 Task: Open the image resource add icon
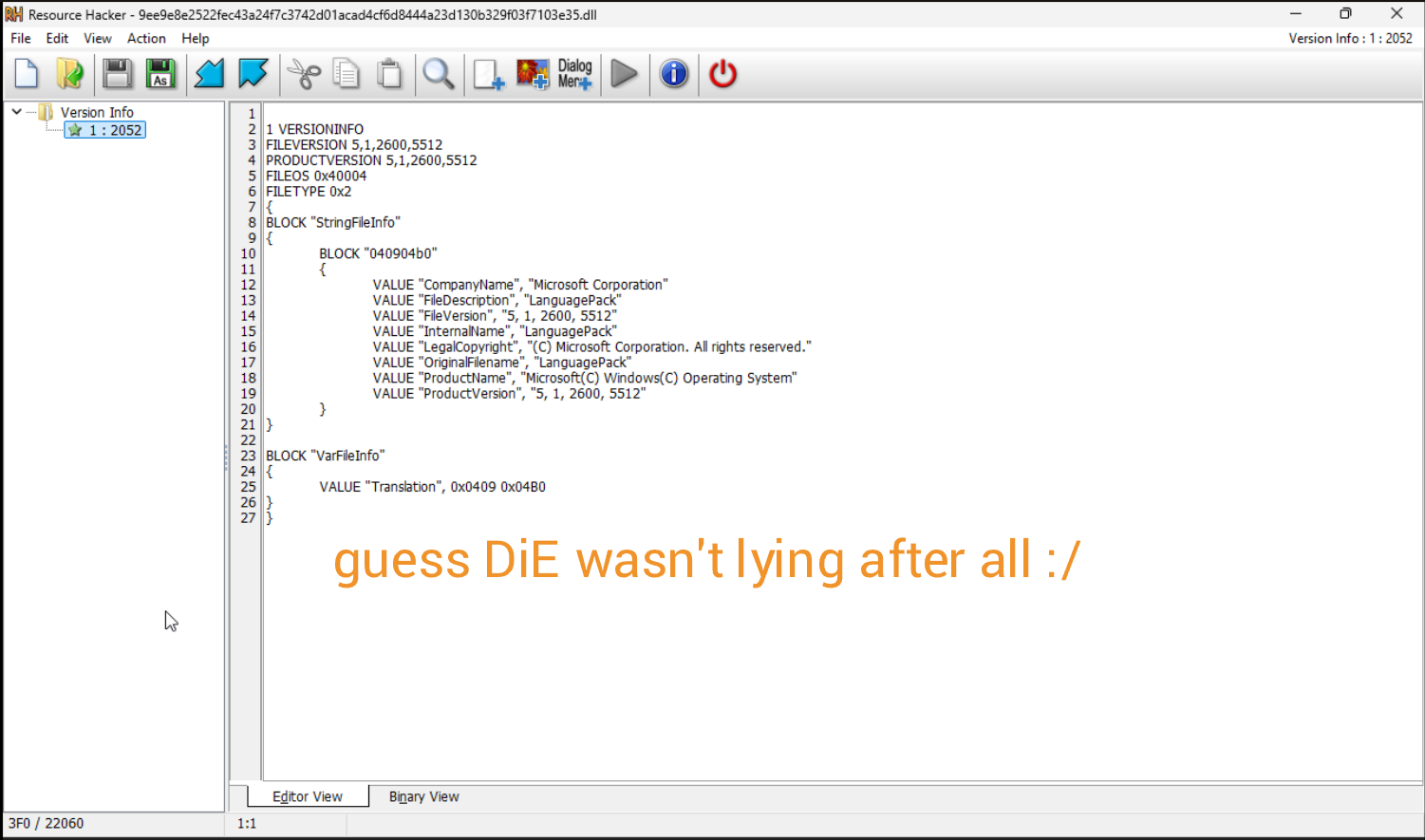tap(533, 74)
